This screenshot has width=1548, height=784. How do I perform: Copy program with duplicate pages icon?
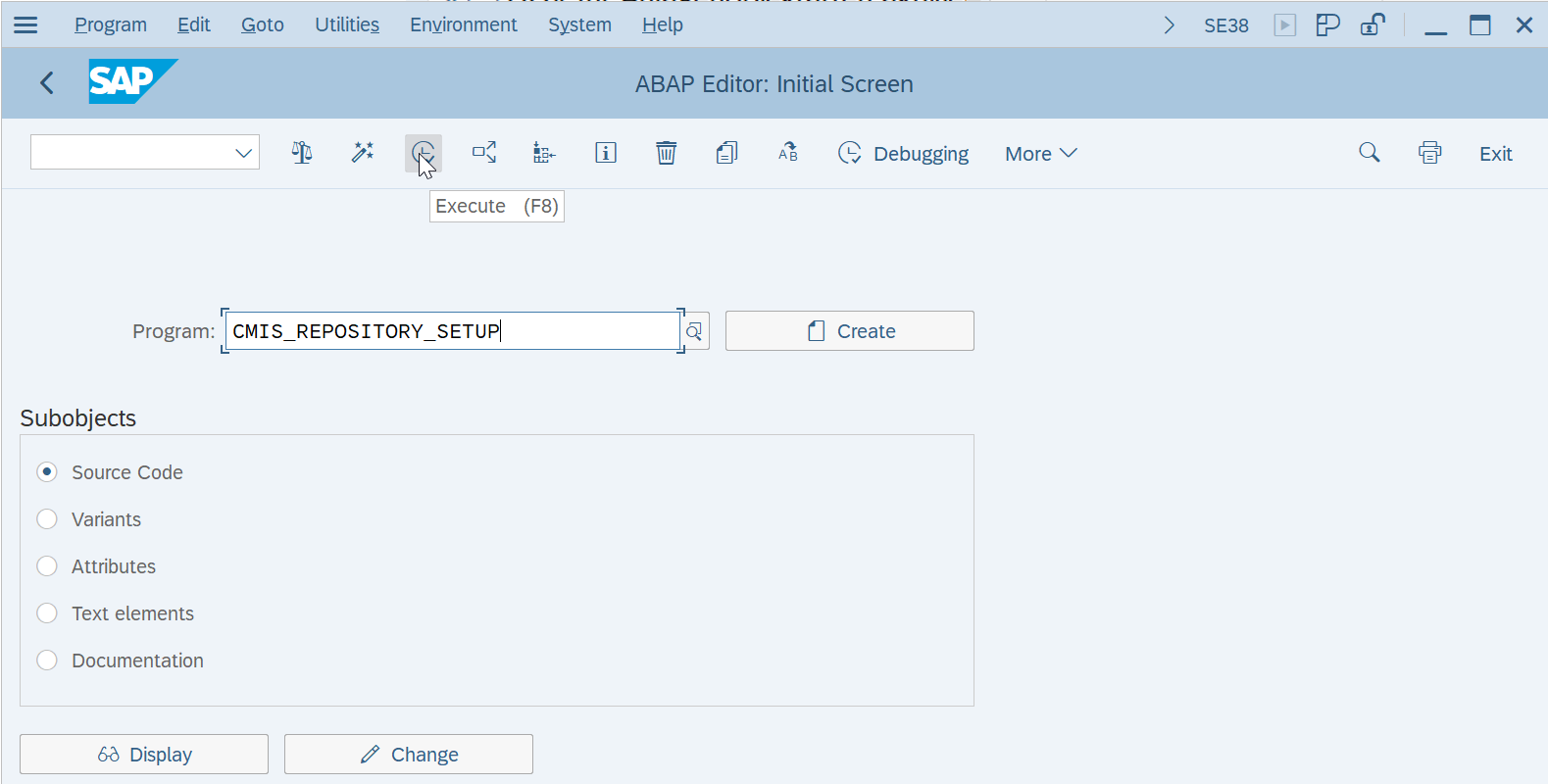click(x=726, y=153)
